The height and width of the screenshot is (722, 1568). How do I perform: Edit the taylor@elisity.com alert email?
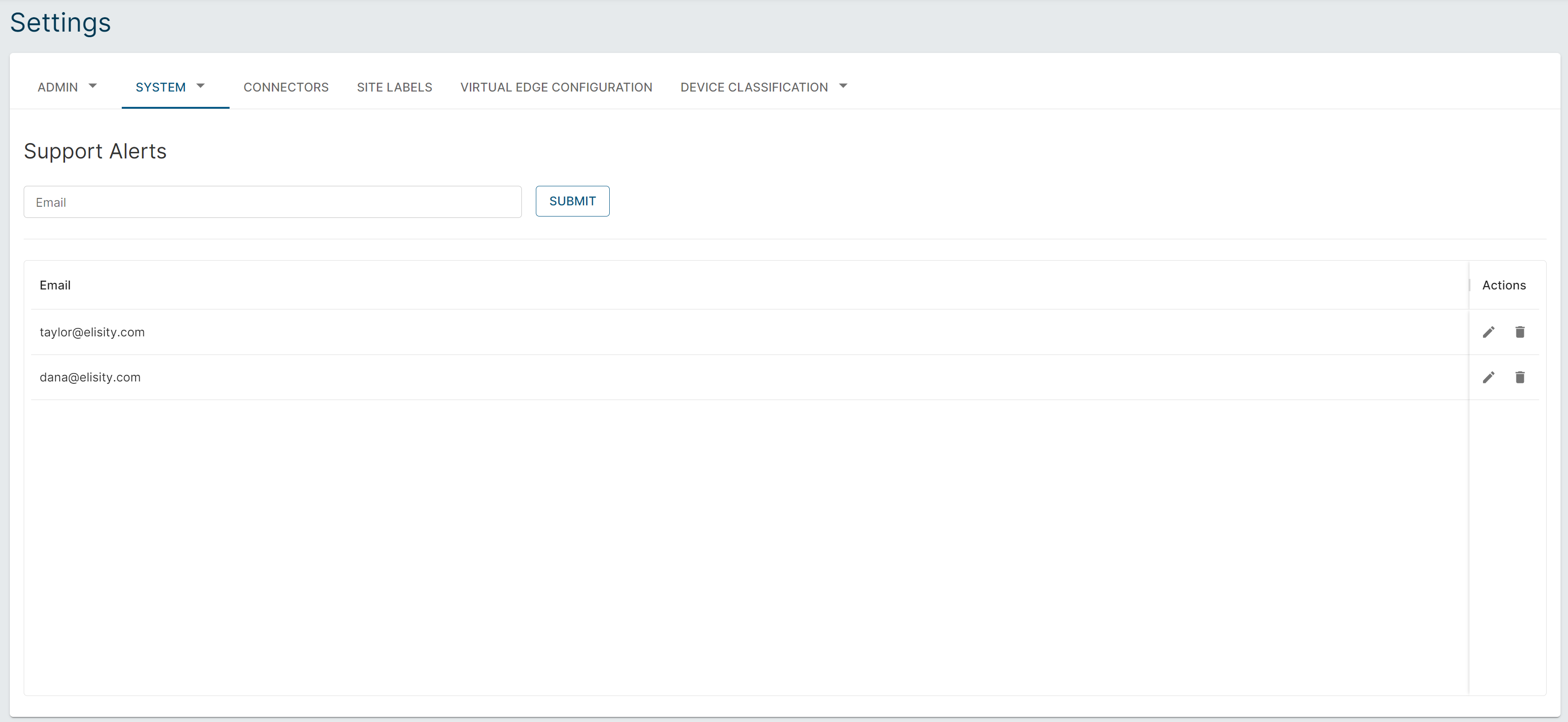pos(1488,332)
